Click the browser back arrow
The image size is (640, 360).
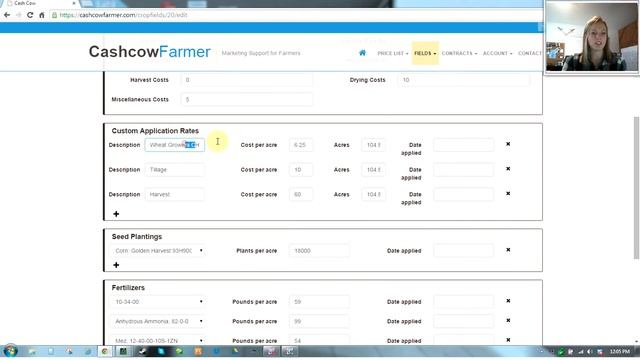[x=7, y=15]
